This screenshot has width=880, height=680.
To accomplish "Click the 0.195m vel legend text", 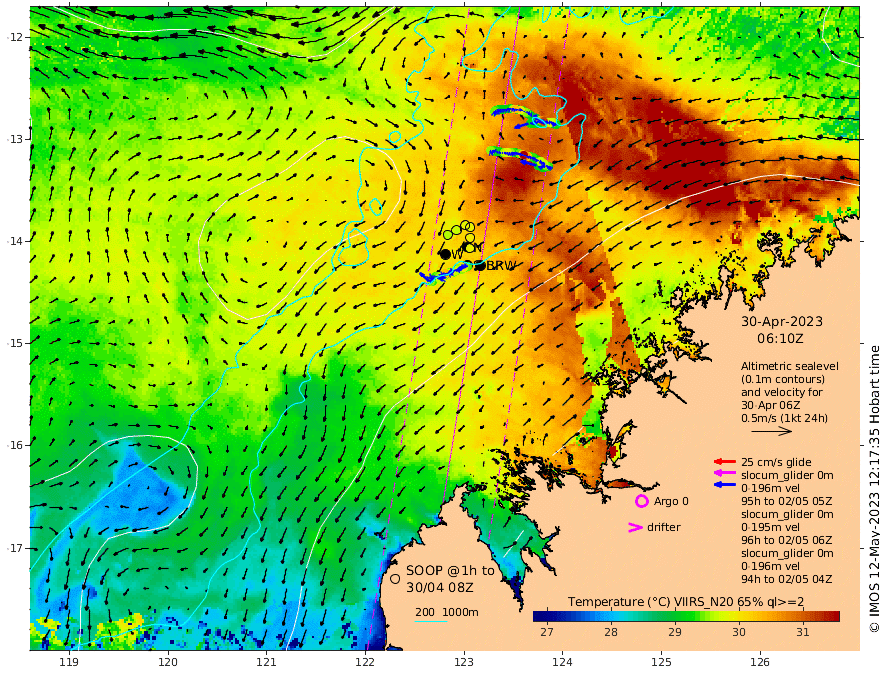I will 771,527.
